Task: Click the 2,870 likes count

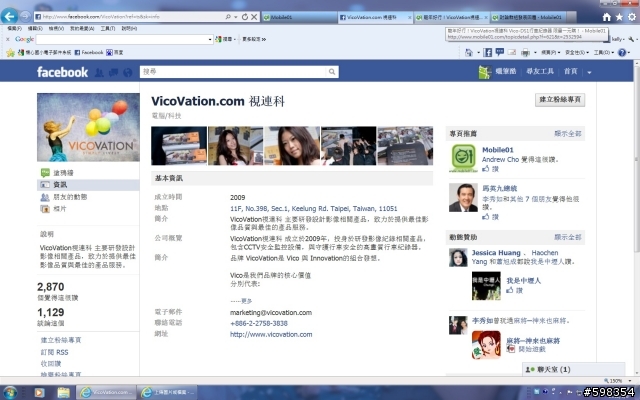Action: point(51,287)
